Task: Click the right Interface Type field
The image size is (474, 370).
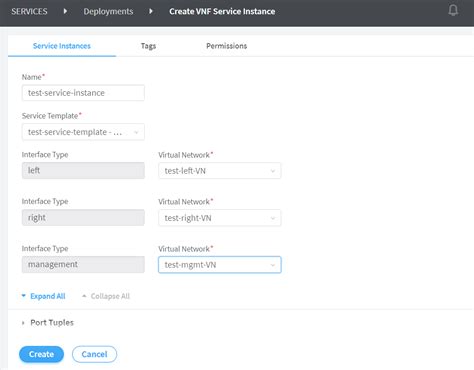Action: click(x=83, y=218)
